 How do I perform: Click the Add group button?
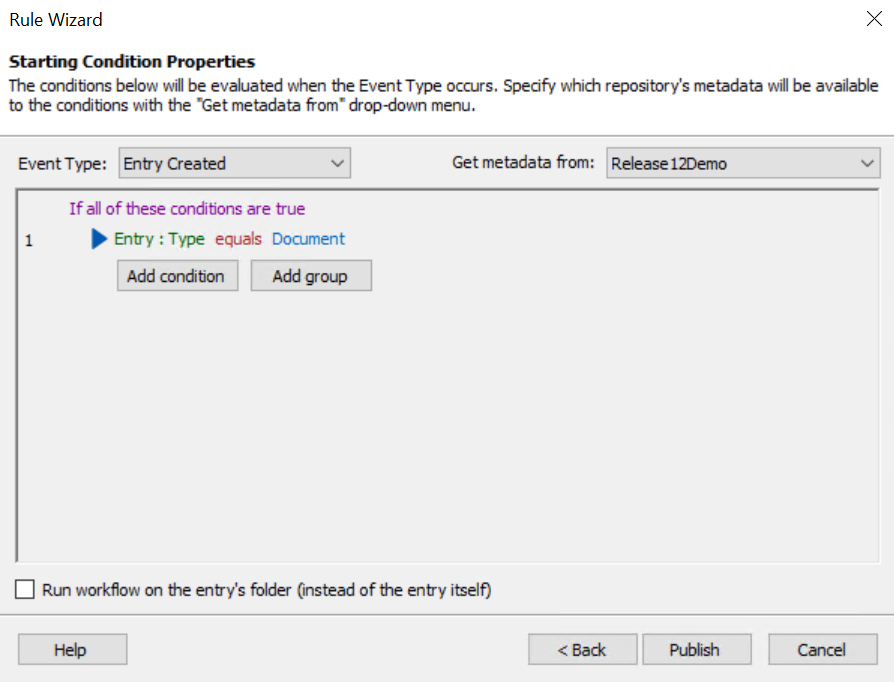(x=310, y=276)
